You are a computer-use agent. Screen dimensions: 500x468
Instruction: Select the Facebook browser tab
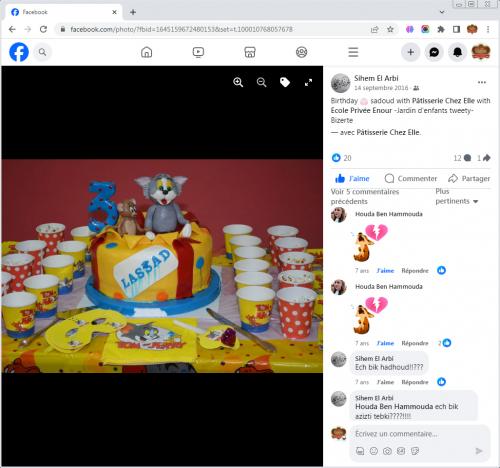[63, 12]
